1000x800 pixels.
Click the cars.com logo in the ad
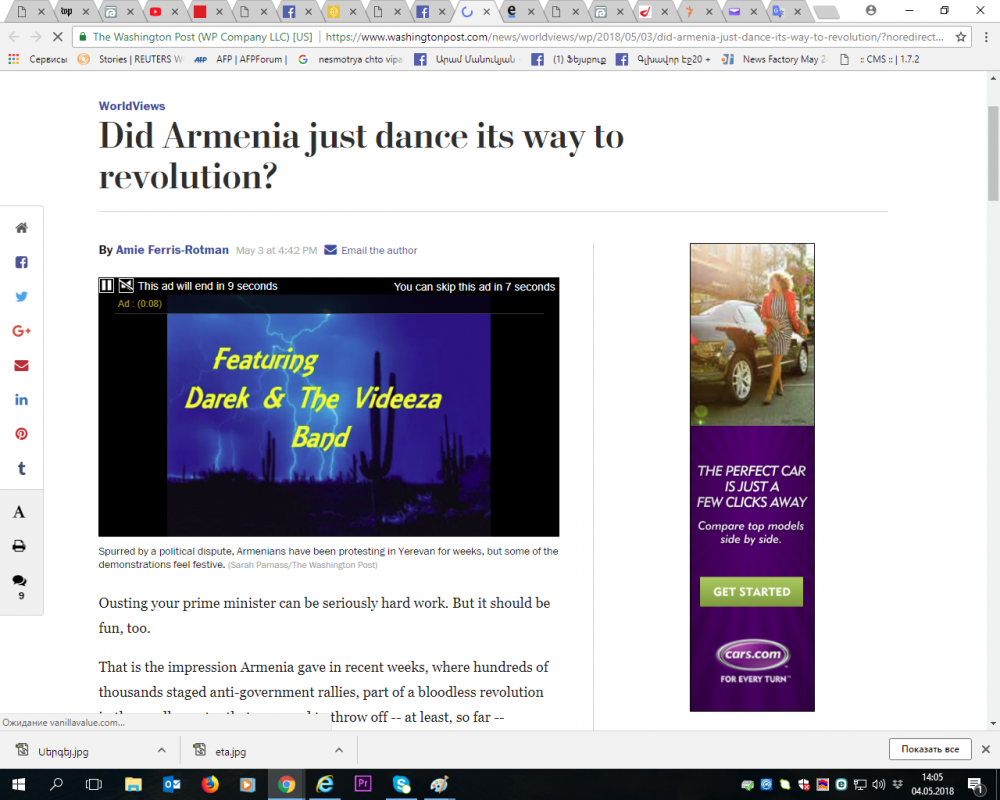coord(753,654)
